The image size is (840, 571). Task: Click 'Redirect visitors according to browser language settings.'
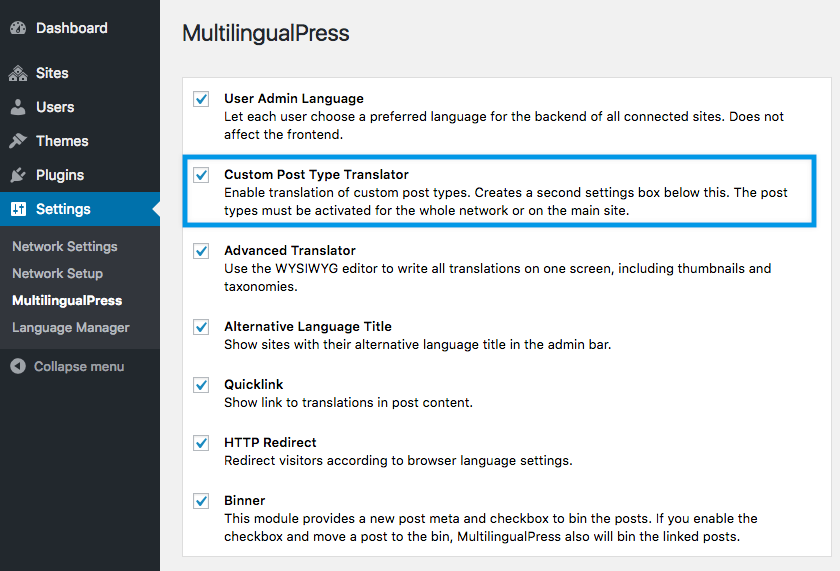[398, 461]
